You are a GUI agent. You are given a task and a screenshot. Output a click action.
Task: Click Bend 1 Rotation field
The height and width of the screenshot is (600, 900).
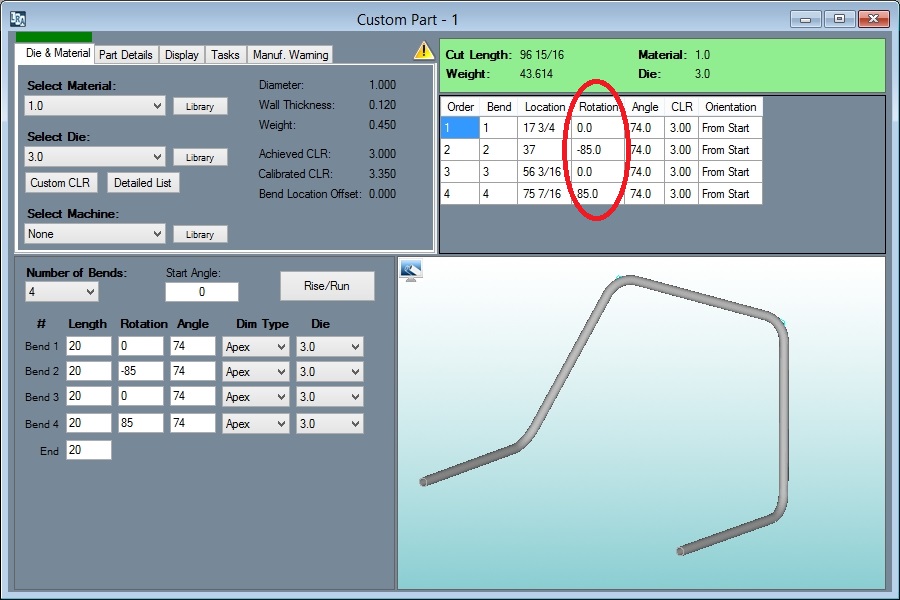click(141, 346)
